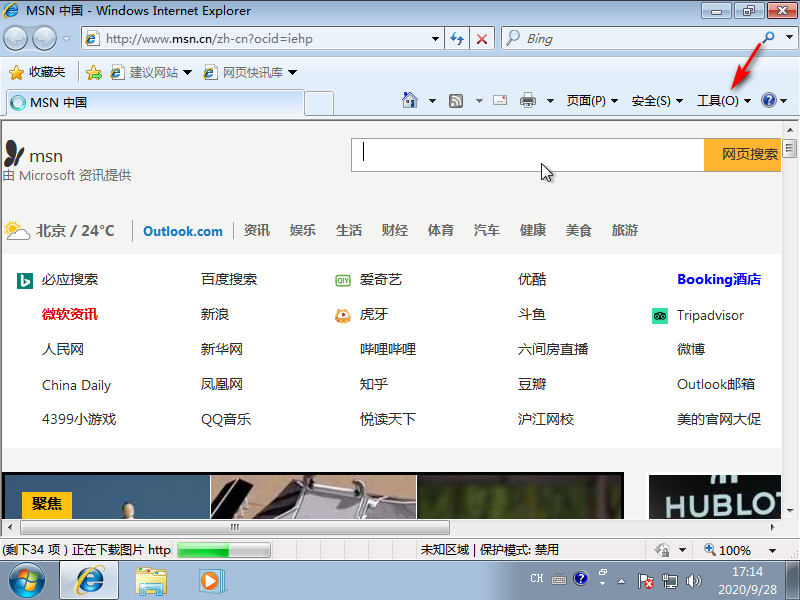Viewport: 800px width, 600px height.
Task: Click the 网页搜索 search button
Action: [742, 155]
